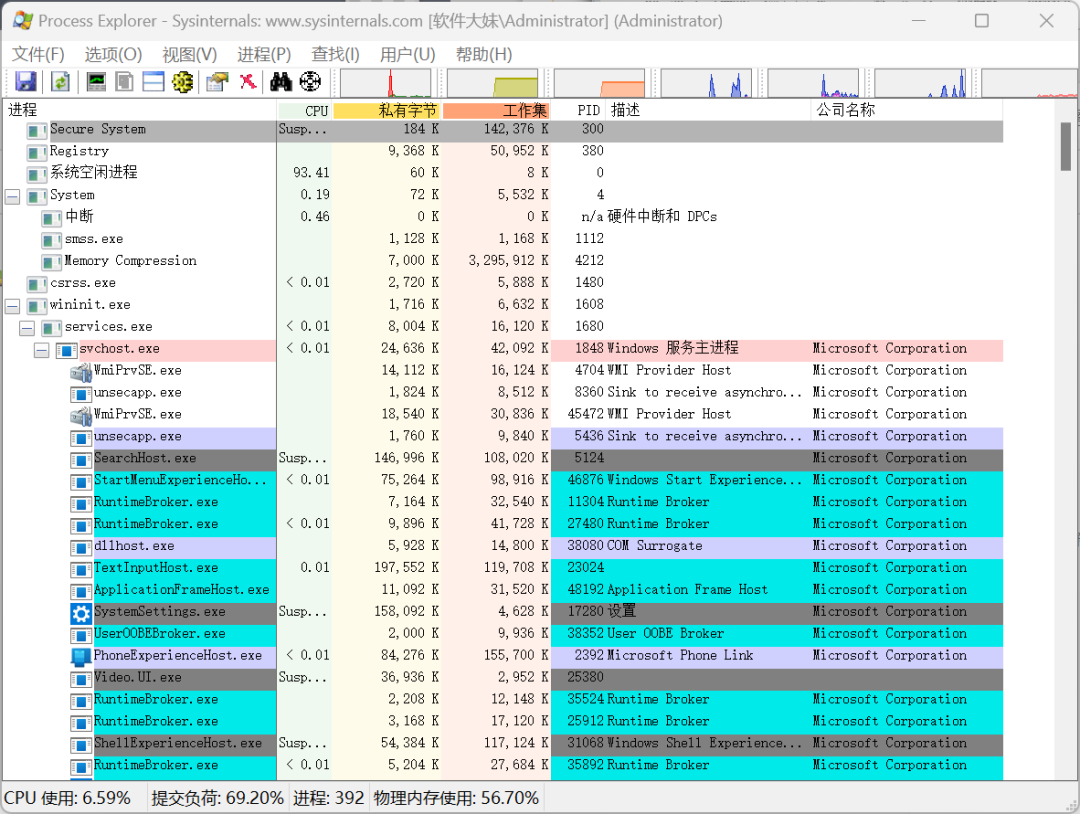Click the WmiPrvSE.exe icon with PID 45472
The width and height of the screenshot is (1080, 814).
[81, 416]
